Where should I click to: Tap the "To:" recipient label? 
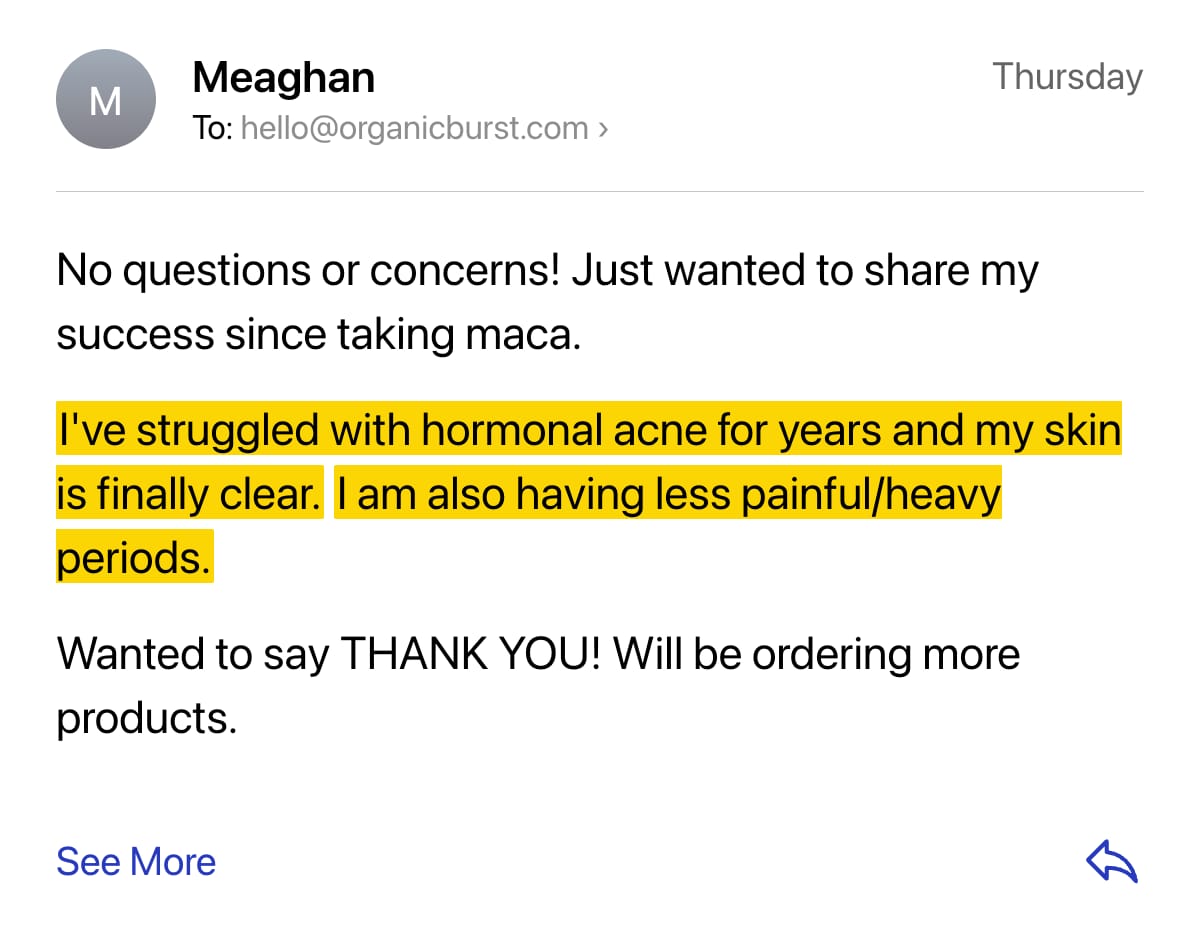[212, 129]
